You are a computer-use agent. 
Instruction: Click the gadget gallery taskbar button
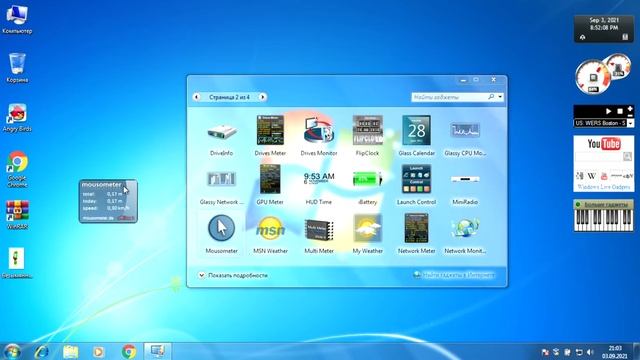tap(158, 351)
